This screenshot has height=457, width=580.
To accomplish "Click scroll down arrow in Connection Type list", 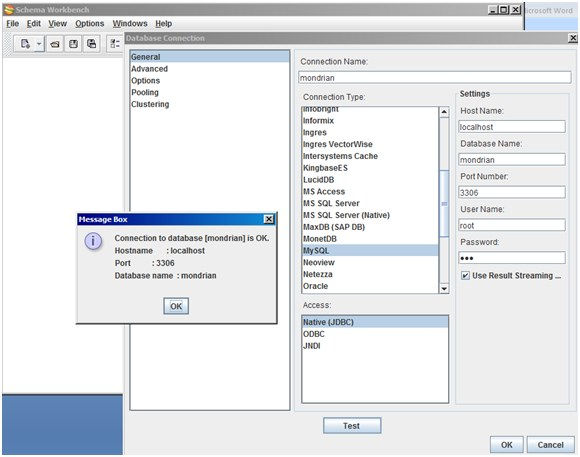I will point(444,289).
